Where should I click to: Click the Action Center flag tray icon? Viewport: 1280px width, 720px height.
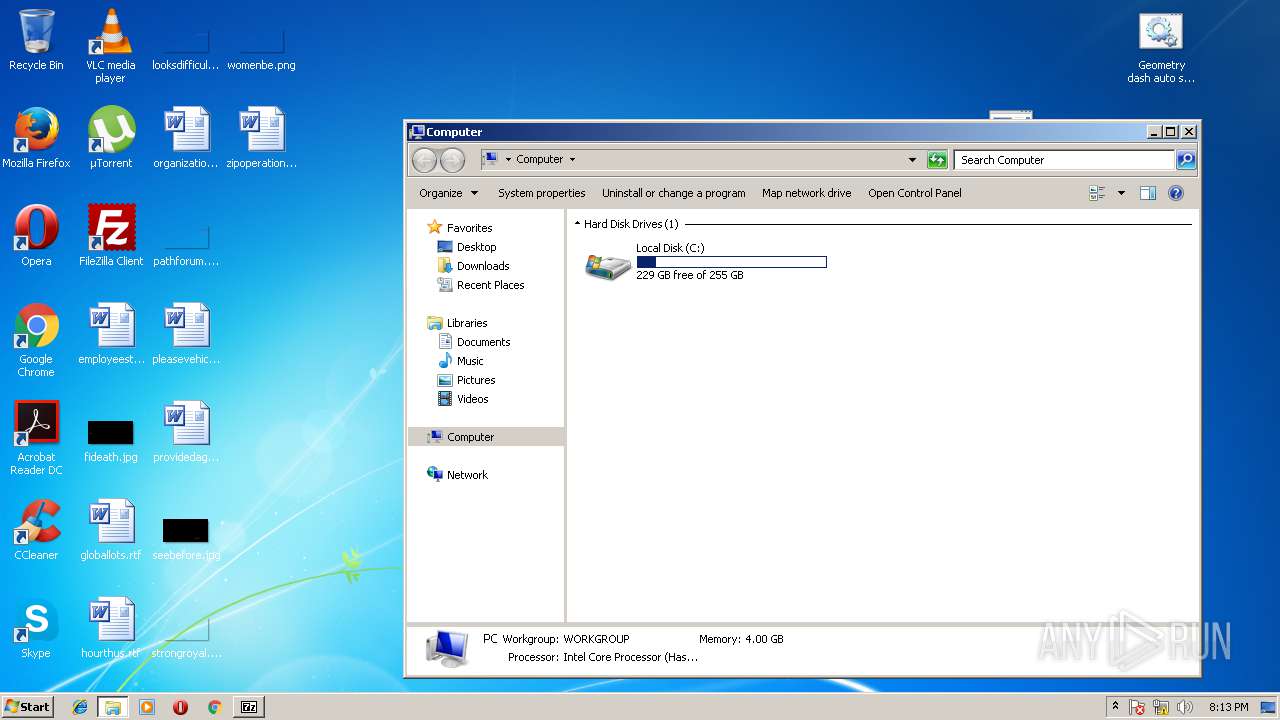click(1137, 707)
